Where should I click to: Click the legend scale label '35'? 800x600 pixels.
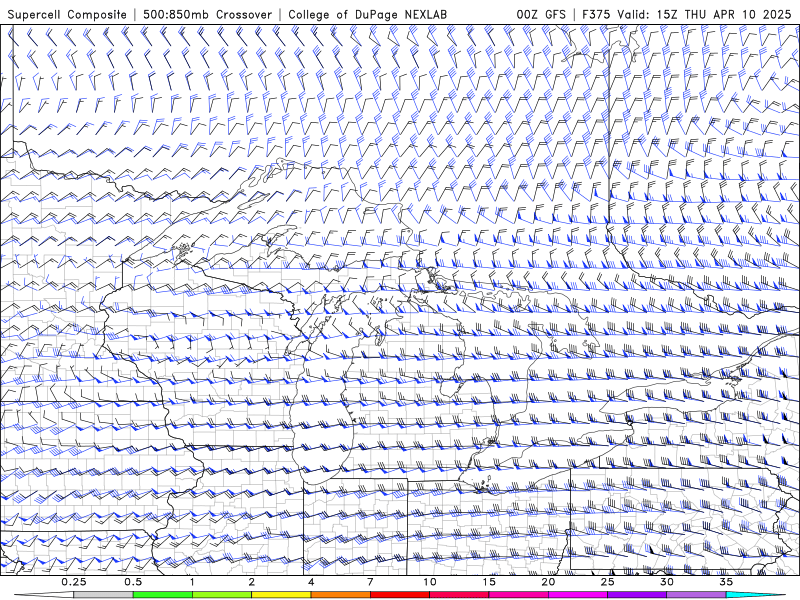point(726,582)
